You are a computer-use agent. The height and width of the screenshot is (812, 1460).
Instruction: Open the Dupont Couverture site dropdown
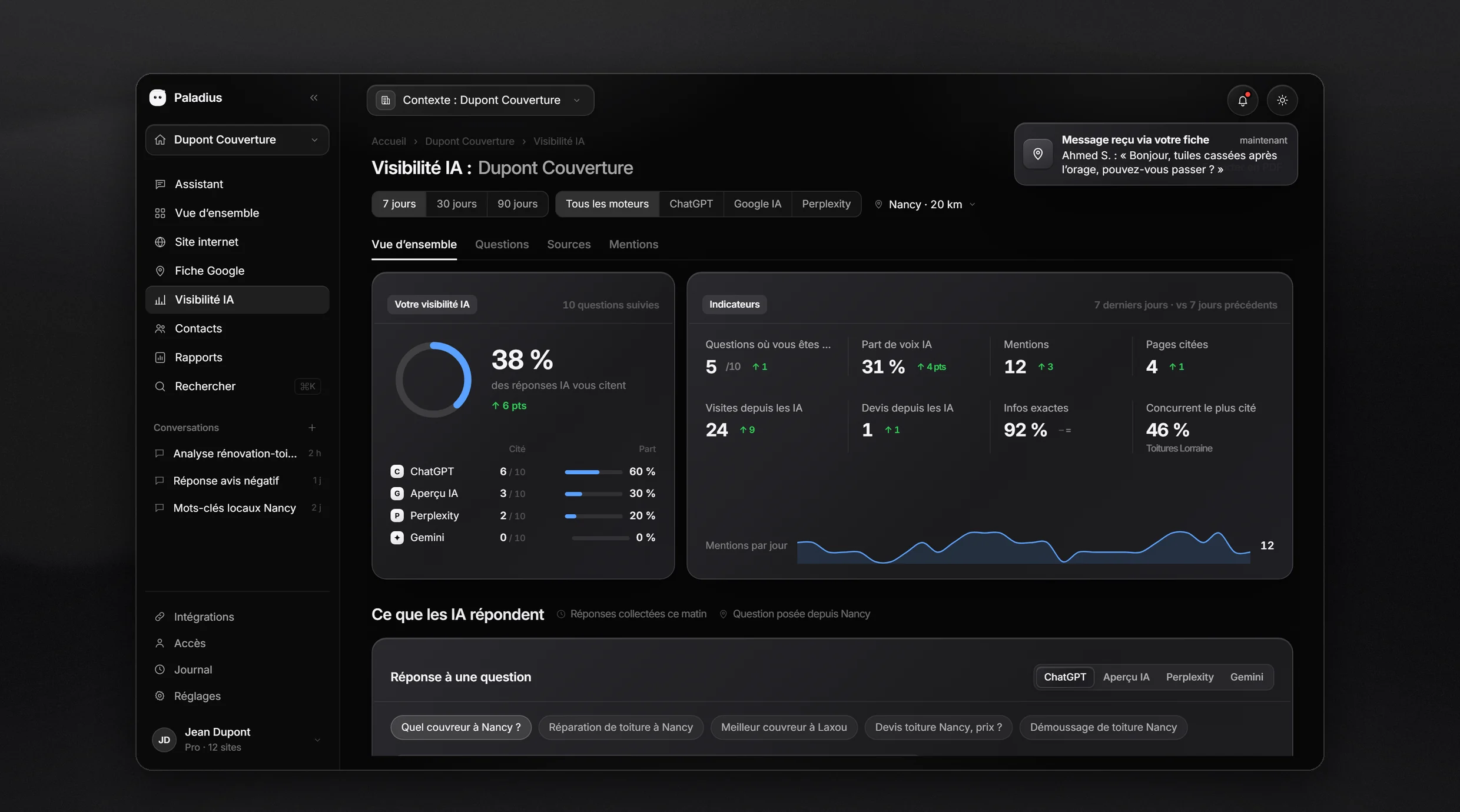[237, 139]
